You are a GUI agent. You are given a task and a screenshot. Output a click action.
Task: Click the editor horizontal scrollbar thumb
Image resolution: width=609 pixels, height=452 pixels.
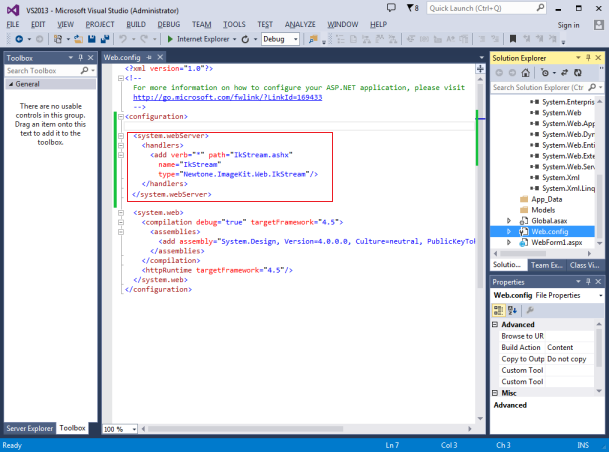coord(245,429)
